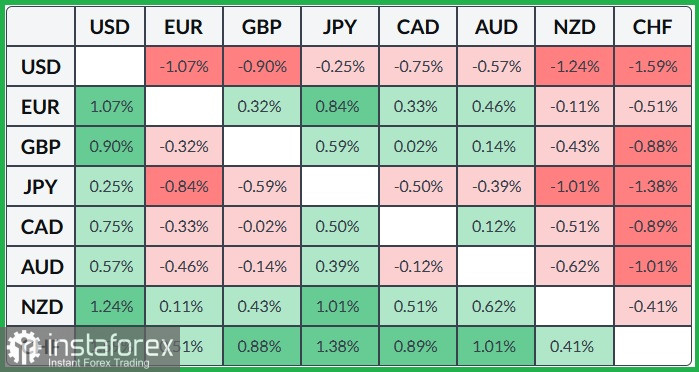The width and height of the screenshot is (699, 372).
Task: Click the GBP row label
Action: click(x=40, y=146)
